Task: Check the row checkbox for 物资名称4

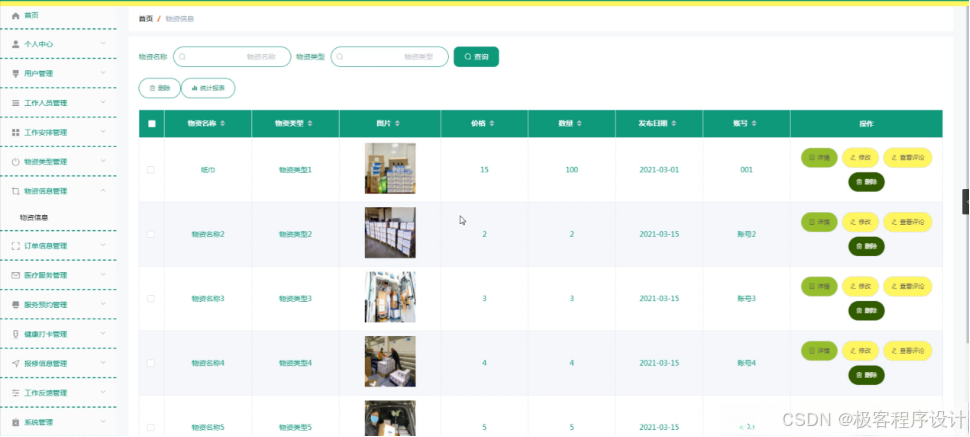Action: [x=151, y=363]
